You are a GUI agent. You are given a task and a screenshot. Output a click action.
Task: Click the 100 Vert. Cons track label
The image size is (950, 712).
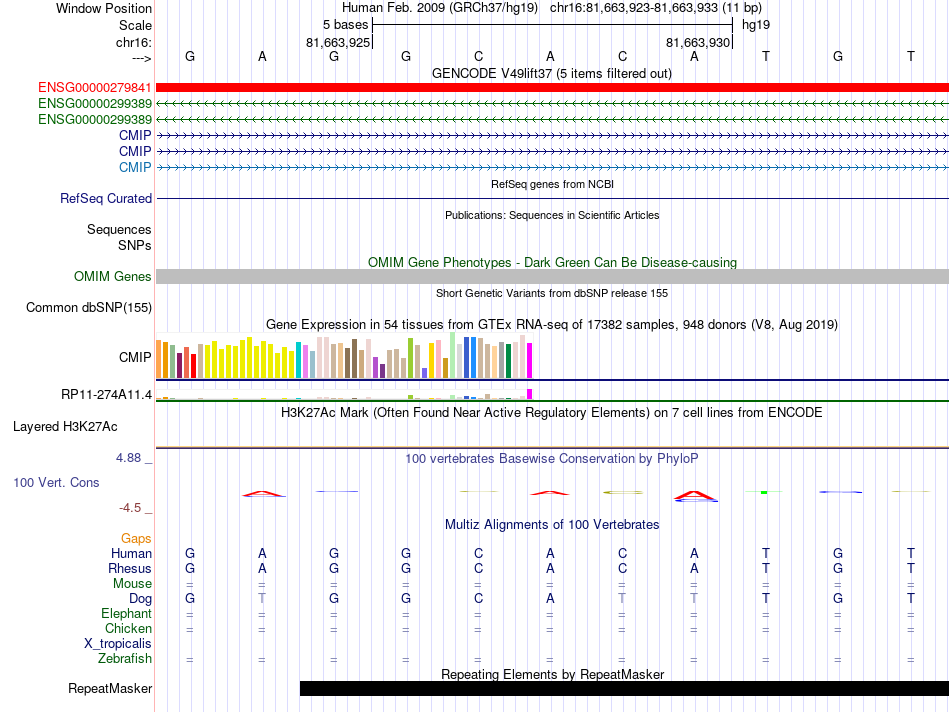(x=56, y=482)
